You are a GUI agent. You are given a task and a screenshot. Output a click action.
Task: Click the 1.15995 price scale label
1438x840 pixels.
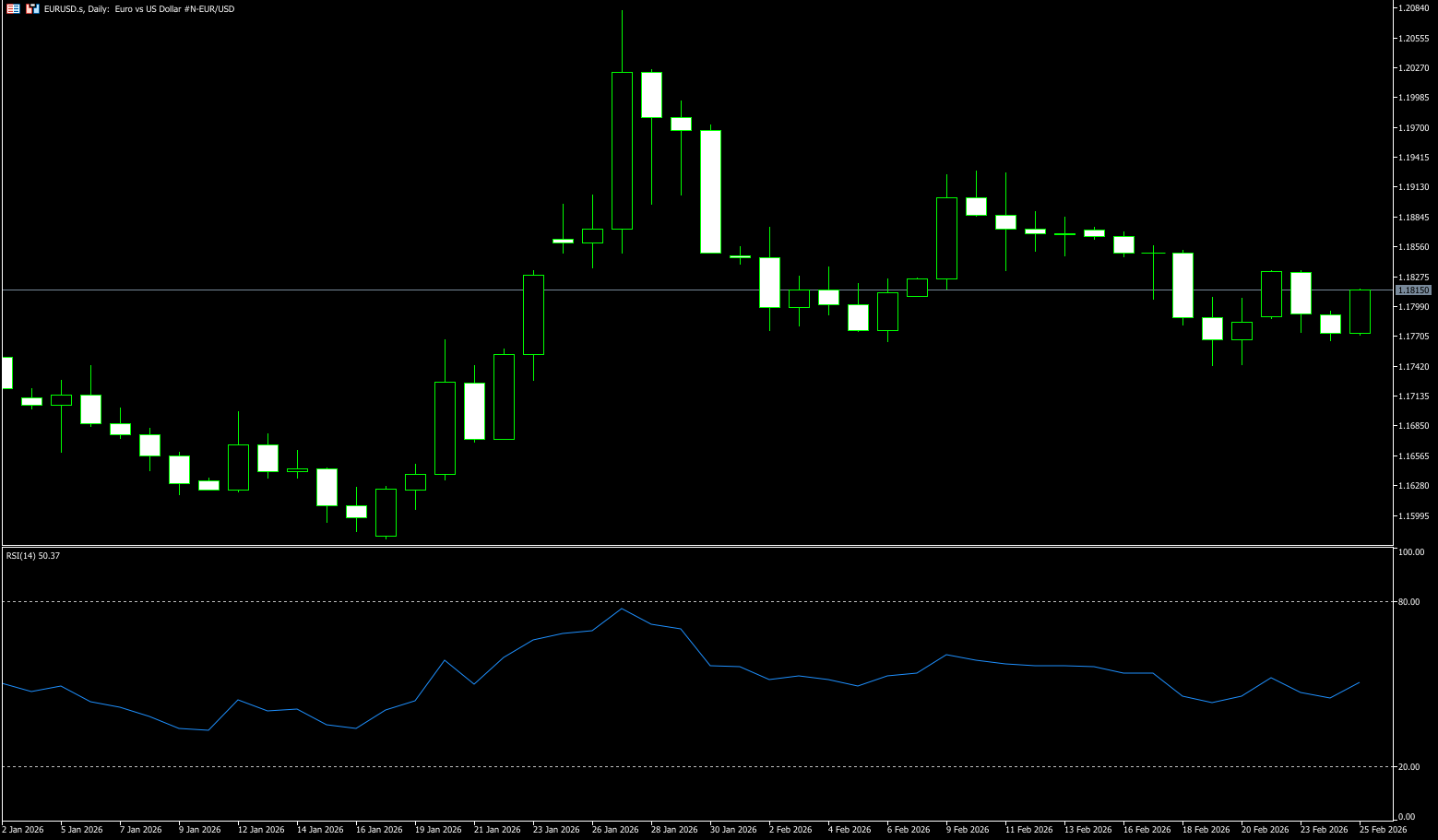(1413, 516)
